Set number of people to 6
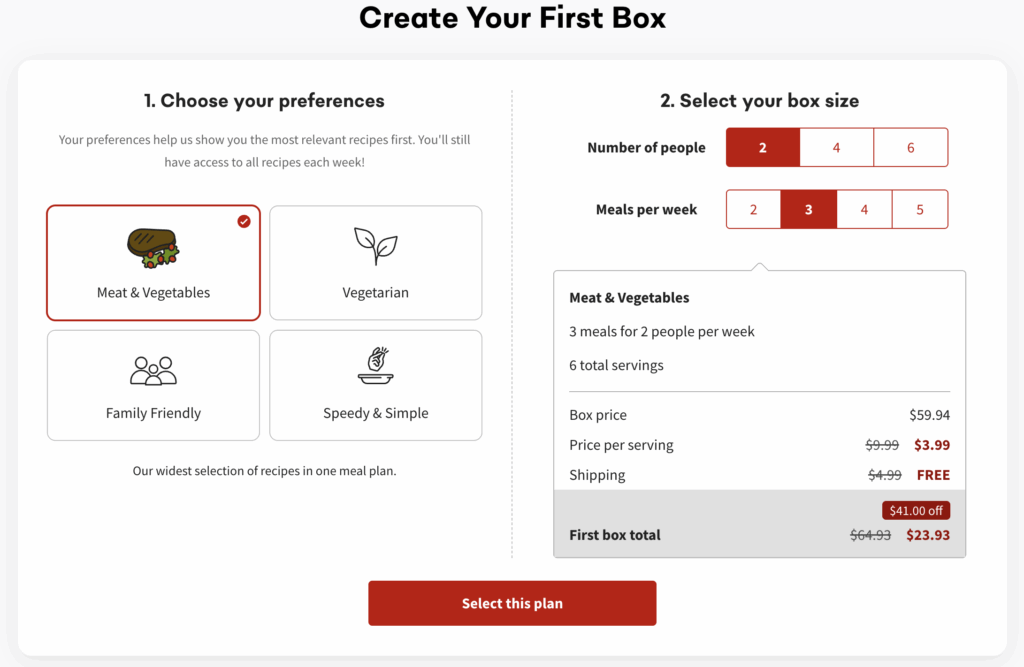The height and width of the screenshot is (667, 1024). coord(910,148)
